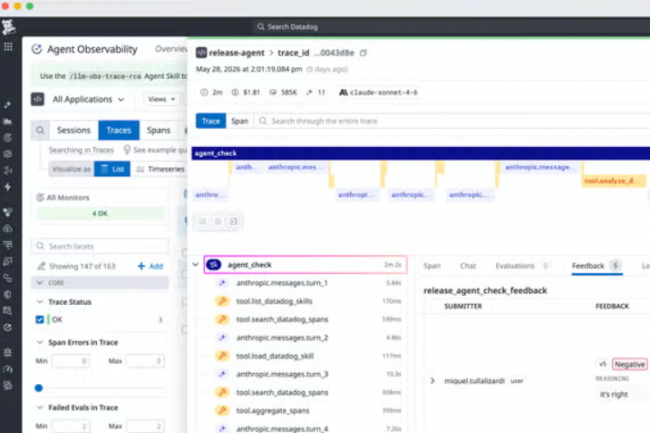
Task: Click the cloud icon in left sidebar
Action: click(x=7, y=228)
